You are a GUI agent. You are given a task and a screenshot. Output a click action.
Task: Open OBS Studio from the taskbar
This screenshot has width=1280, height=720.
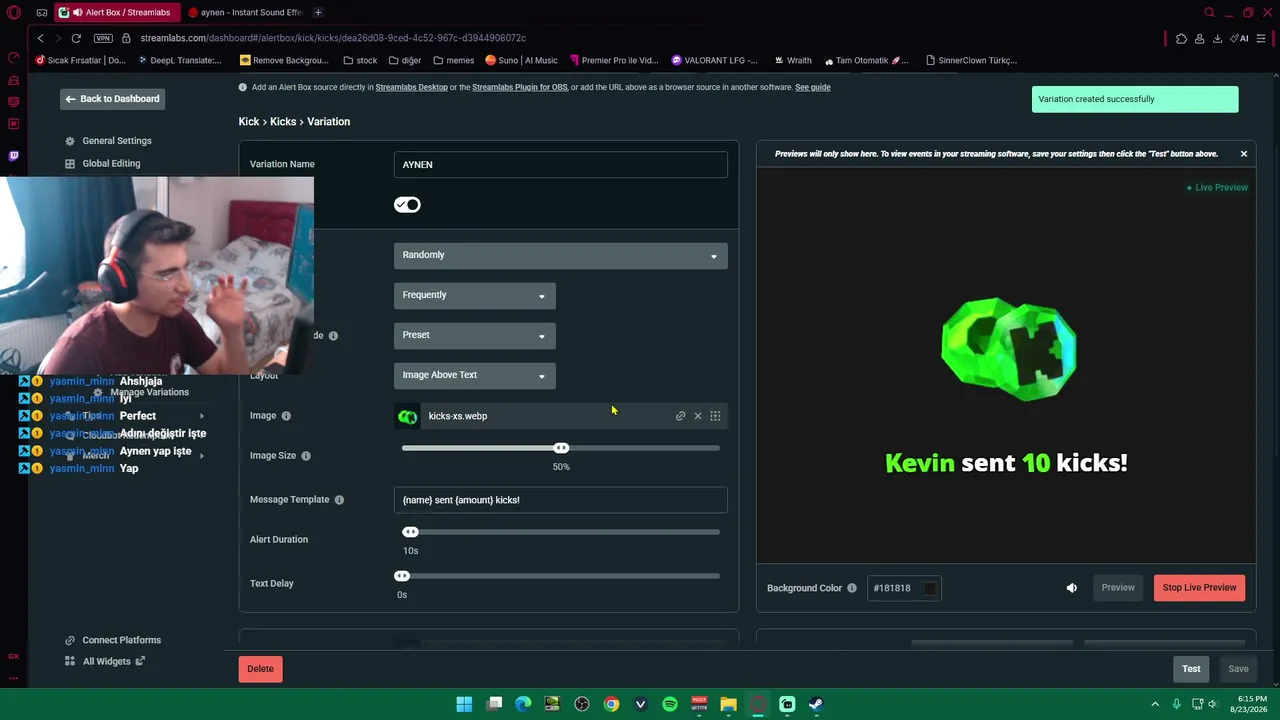(x=582, y=704)
